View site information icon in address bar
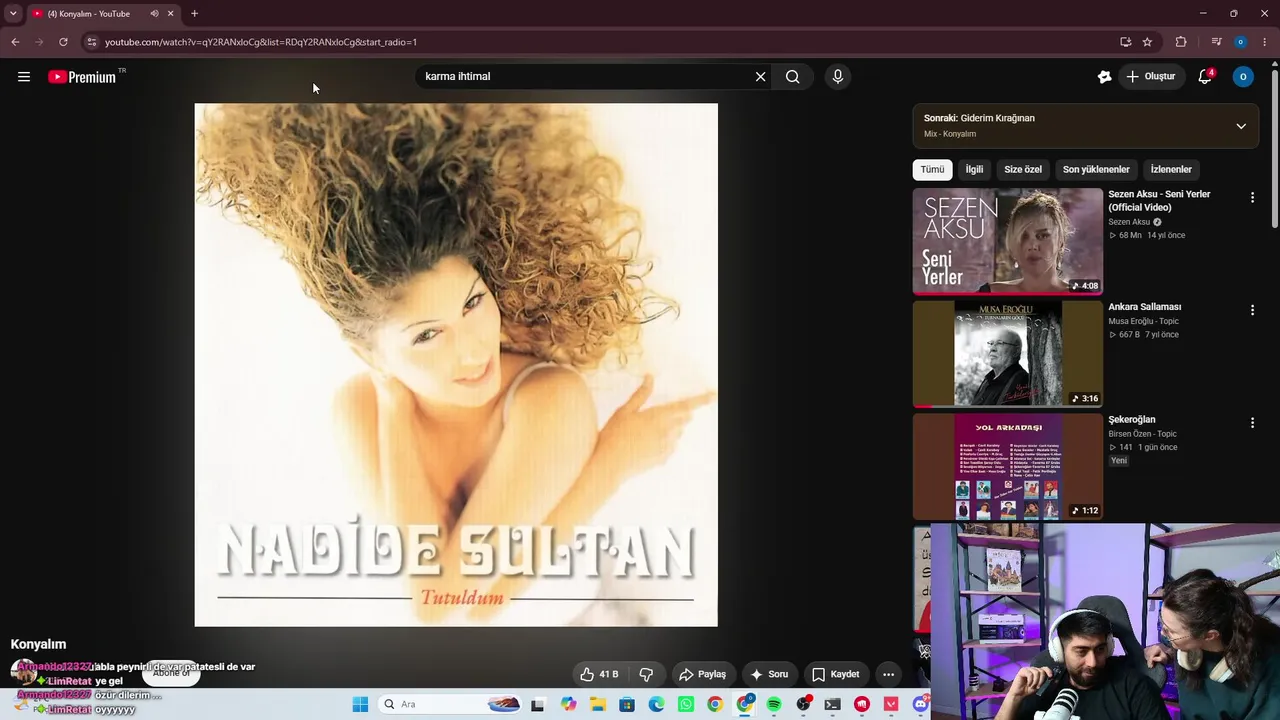Image resolution: width=1280 pixels, height=720 pixels. pyautogui.click(x=91, y=42)
